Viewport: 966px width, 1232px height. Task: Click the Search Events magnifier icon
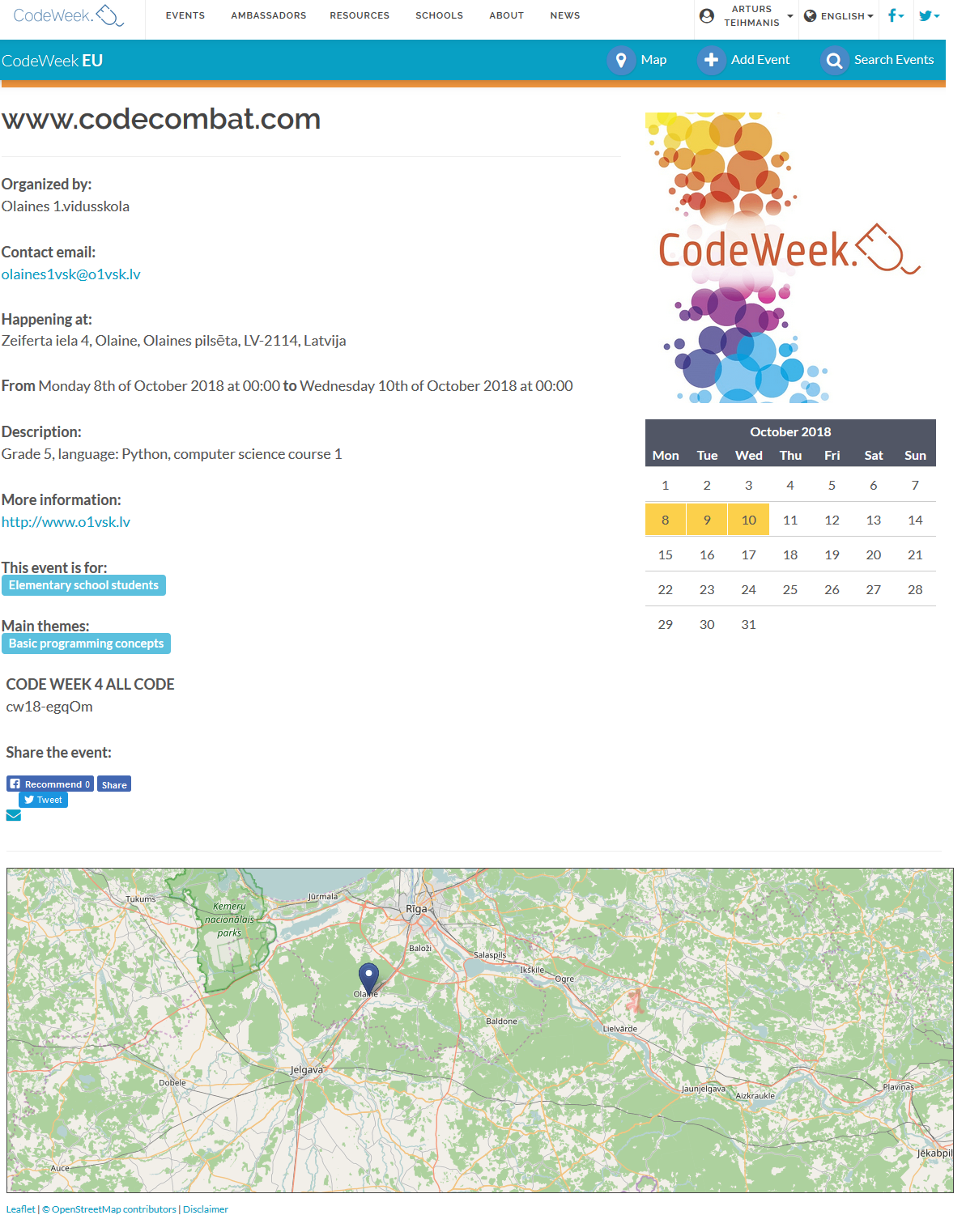pyautogui.click(x=834, y=60)
